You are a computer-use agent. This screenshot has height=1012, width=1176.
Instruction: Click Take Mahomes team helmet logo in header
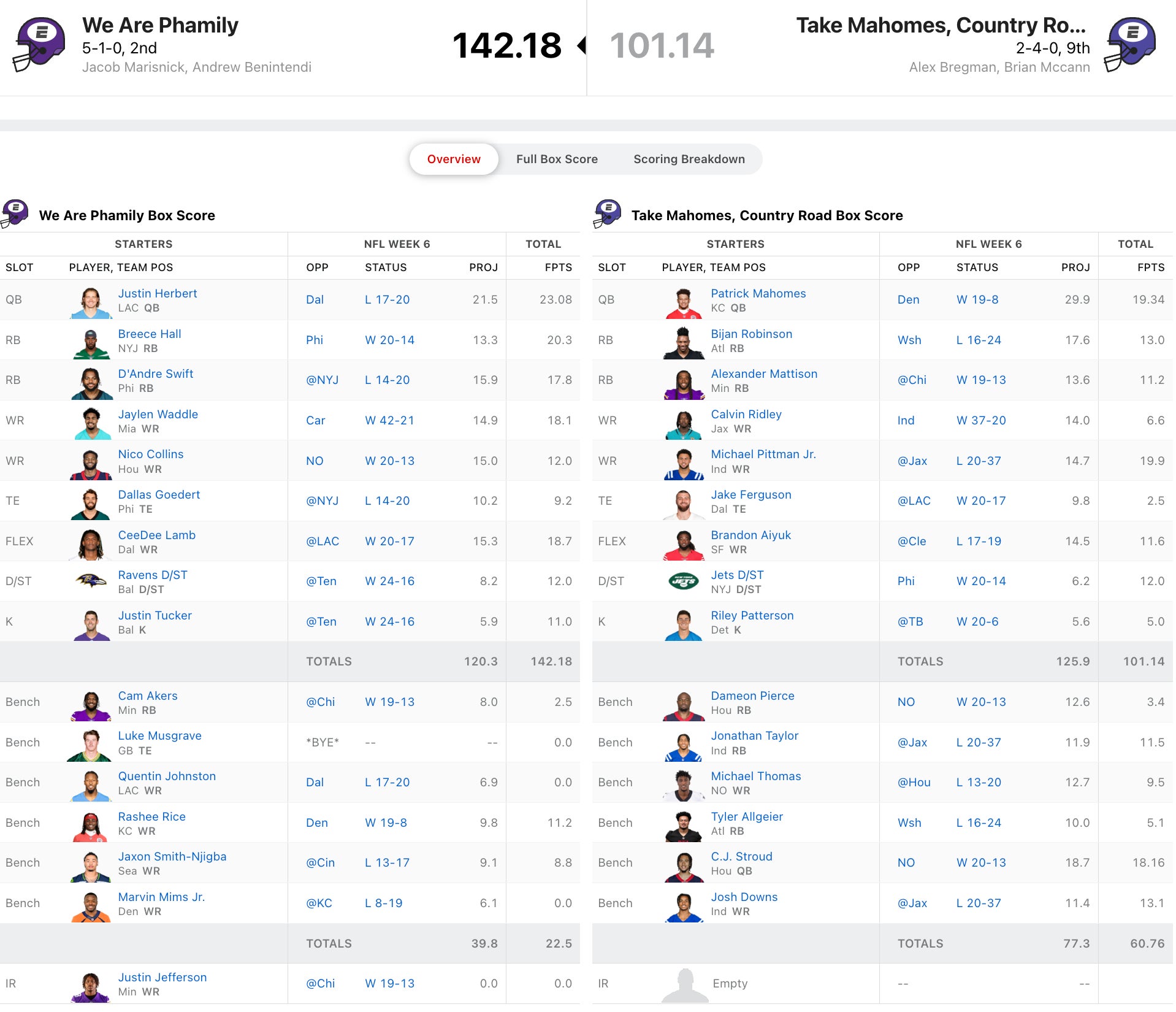[1130, 44]
